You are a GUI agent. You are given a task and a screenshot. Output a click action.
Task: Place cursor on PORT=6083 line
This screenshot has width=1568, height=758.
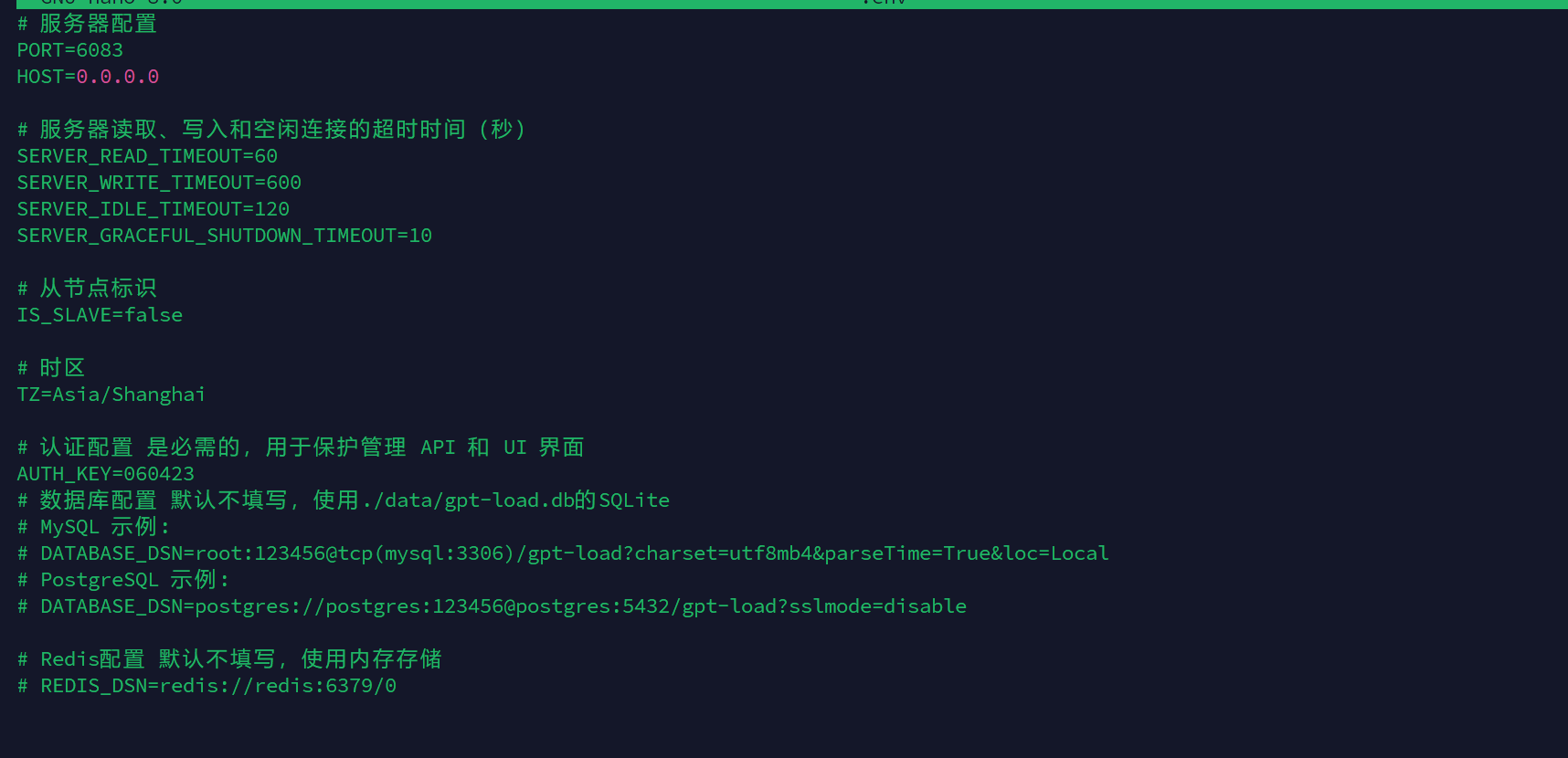coord(70,50)
